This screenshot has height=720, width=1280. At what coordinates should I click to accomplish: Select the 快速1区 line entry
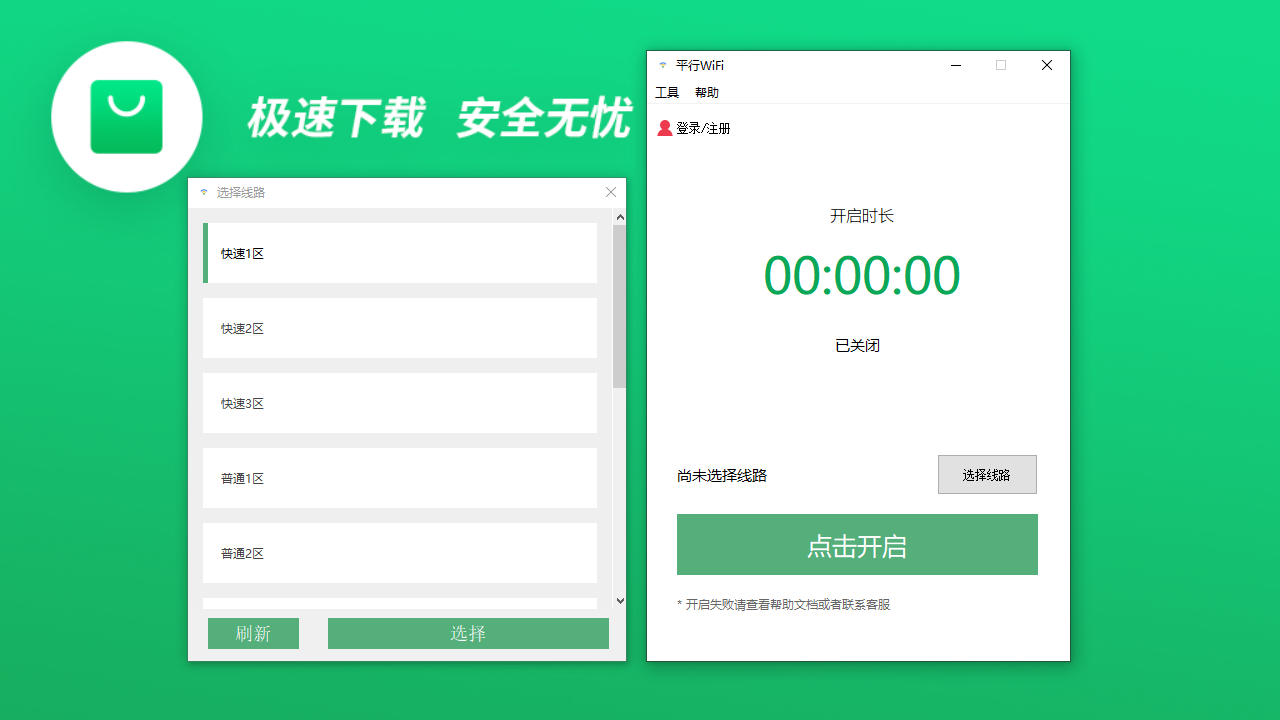[x=400, y=253]
